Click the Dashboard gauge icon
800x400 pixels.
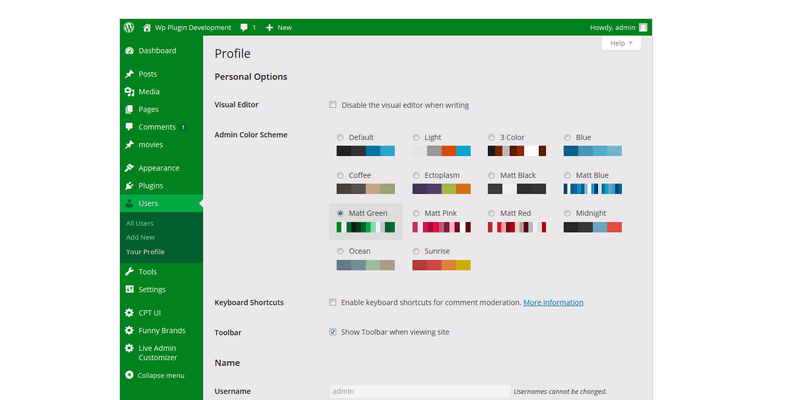129,51
